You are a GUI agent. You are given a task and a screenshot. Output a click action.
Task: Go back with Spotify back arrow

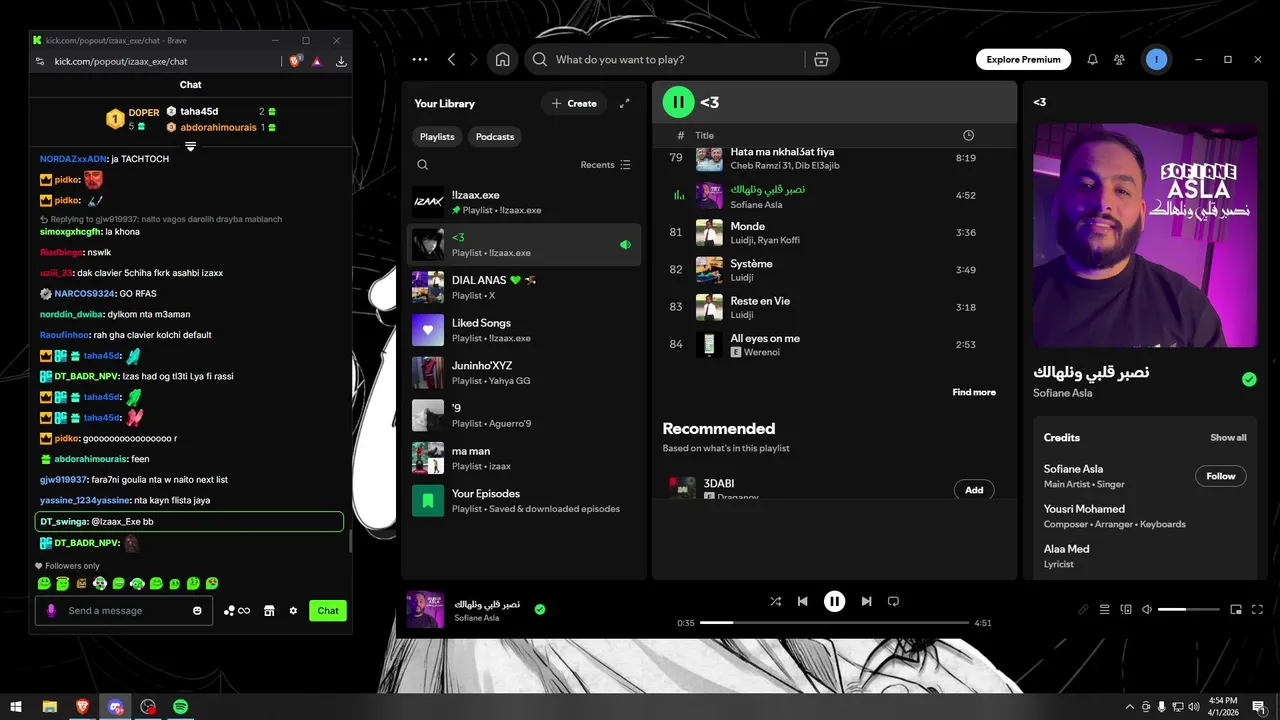pos(451,59)
